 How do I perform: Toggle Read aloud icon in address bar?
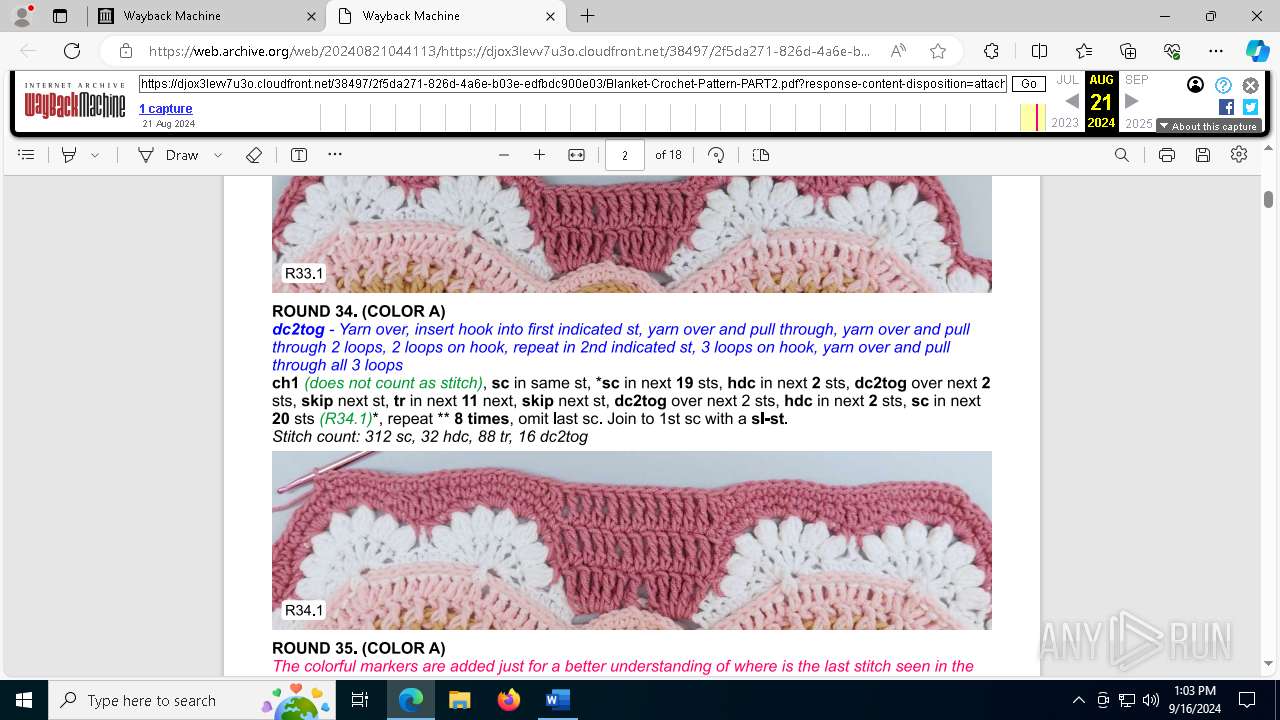898,51
